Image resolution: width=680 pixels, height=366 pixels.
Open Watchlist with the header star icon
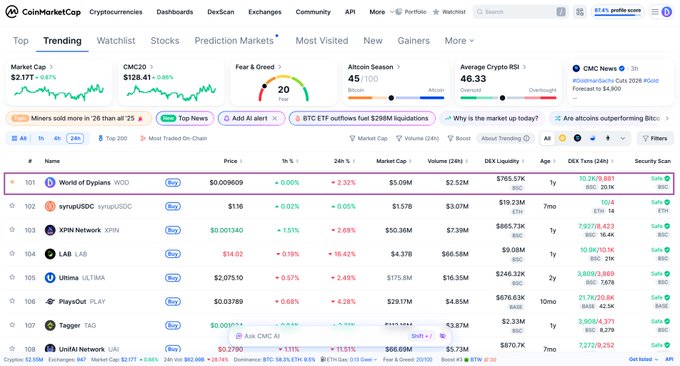click(436, 12)
